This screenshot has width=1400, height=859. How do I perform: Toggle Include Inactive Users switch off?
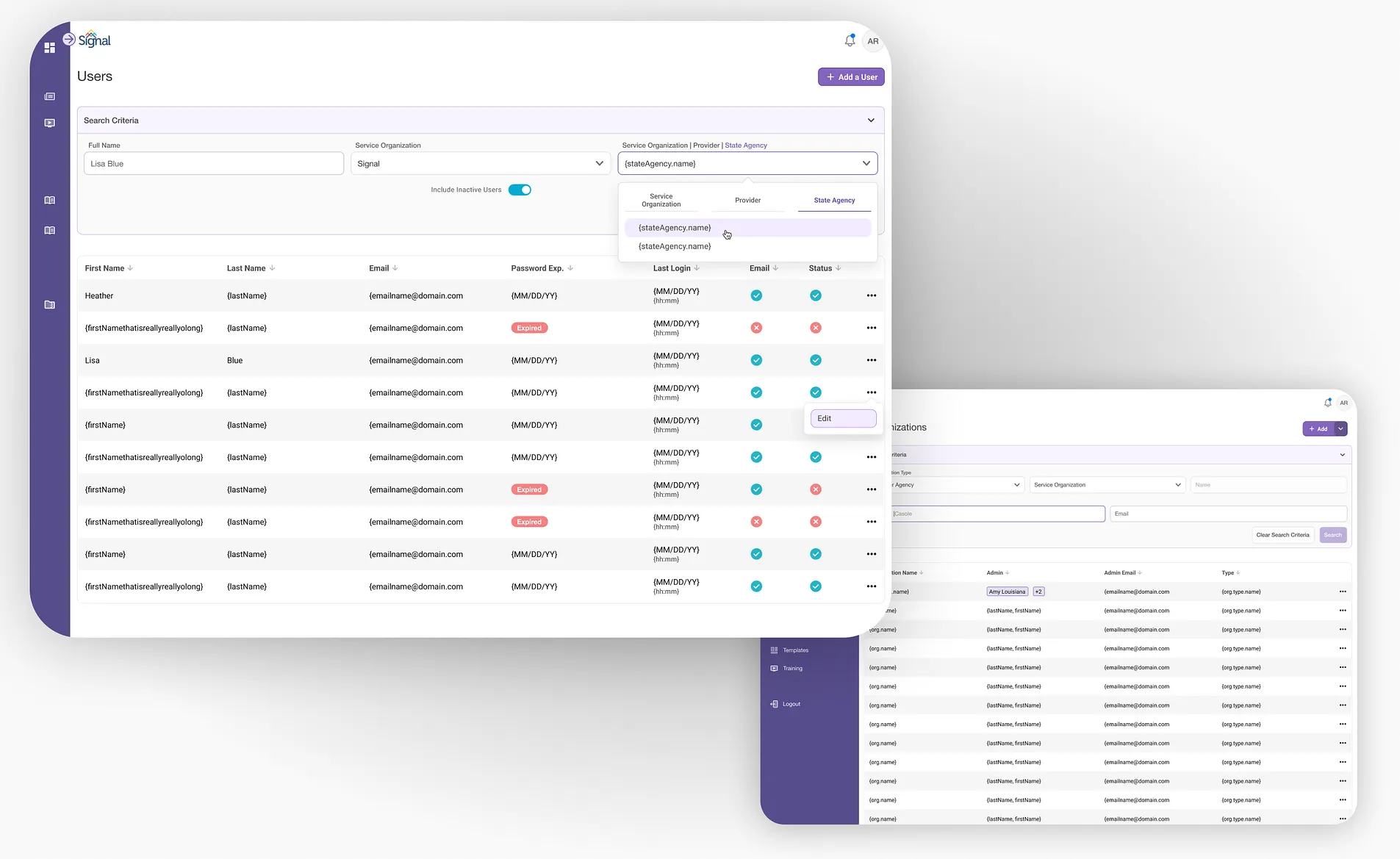(520, 190)
